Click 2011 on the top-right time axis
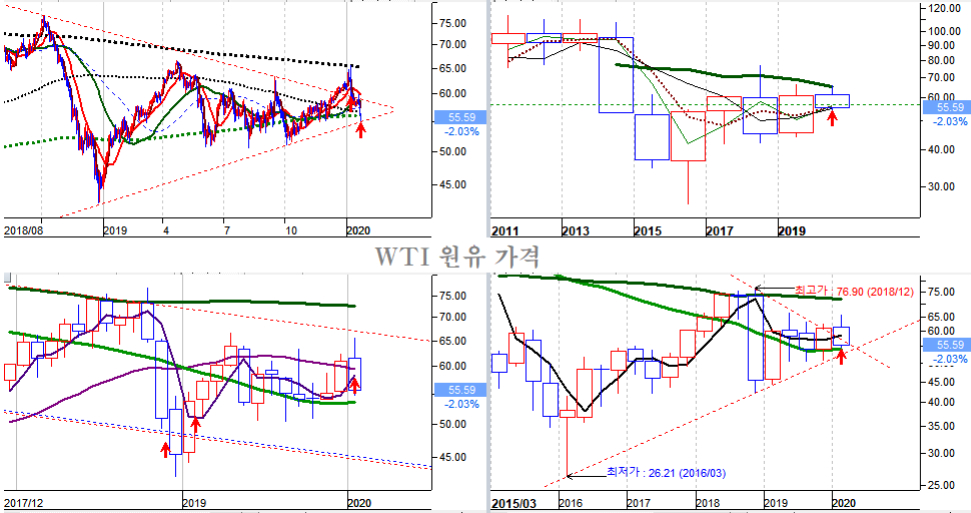The width and height of the screenshot is (971, 513). tap(504, 230)
